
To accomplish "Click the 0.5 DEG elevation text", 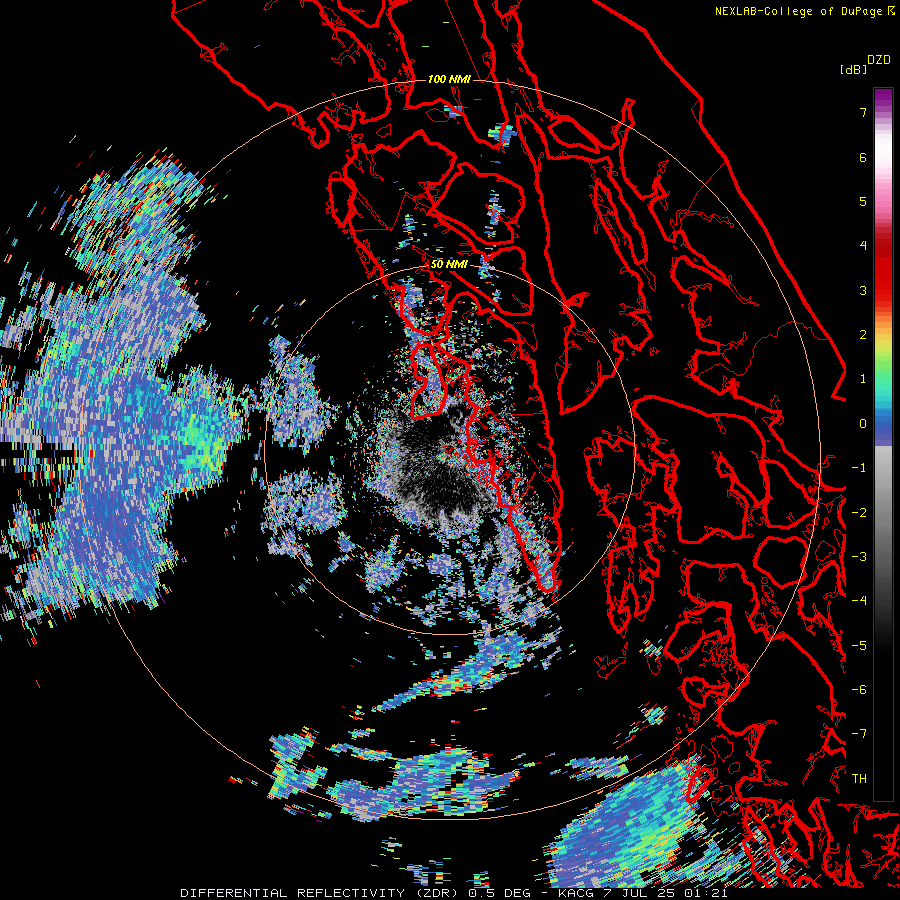I will 505,893.
